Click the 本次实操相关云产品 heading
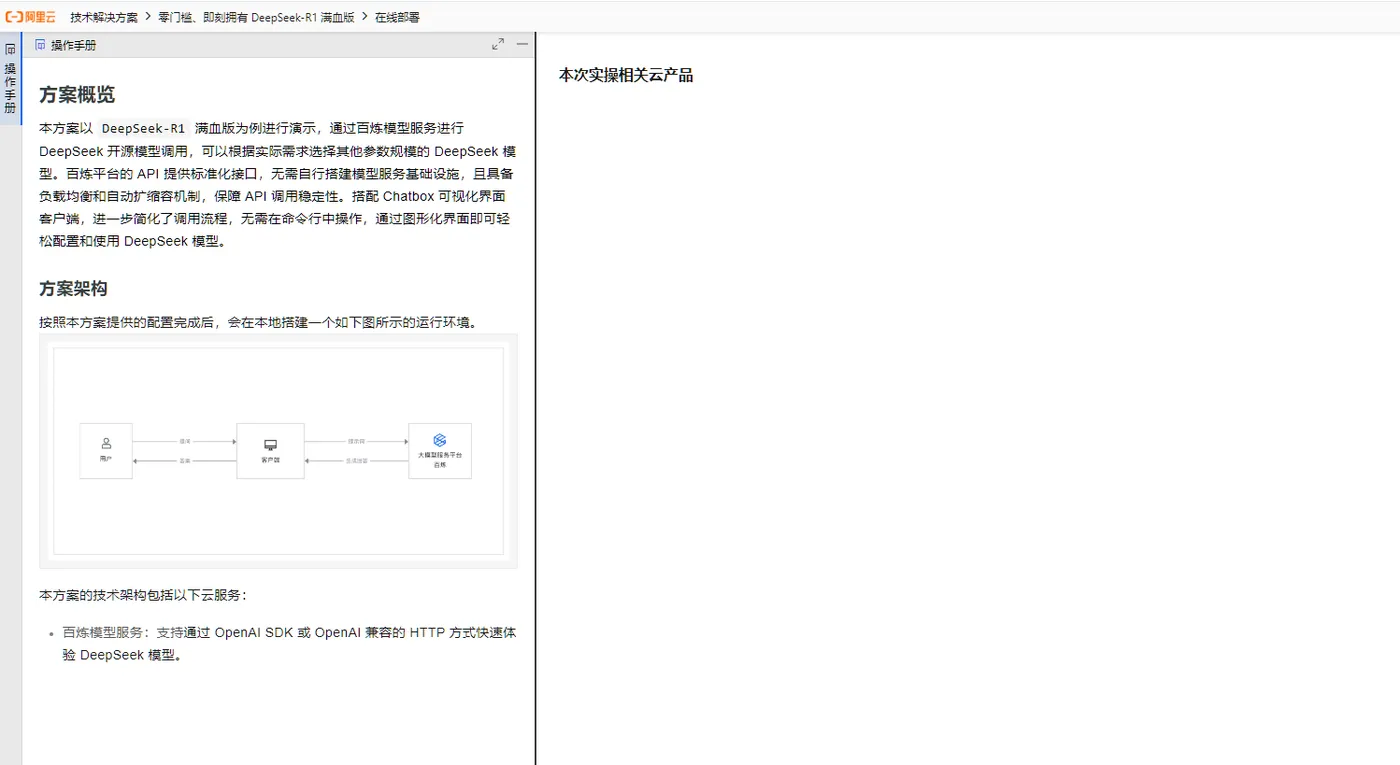The width and height of the screenshot is (1400, 765). 626,75
